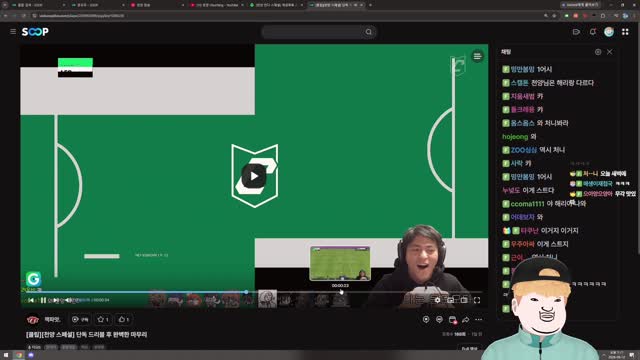This screenshot has width=640, height=360.
Task: Go to the SOOP home logo
Action: click(x=35, y=31)
